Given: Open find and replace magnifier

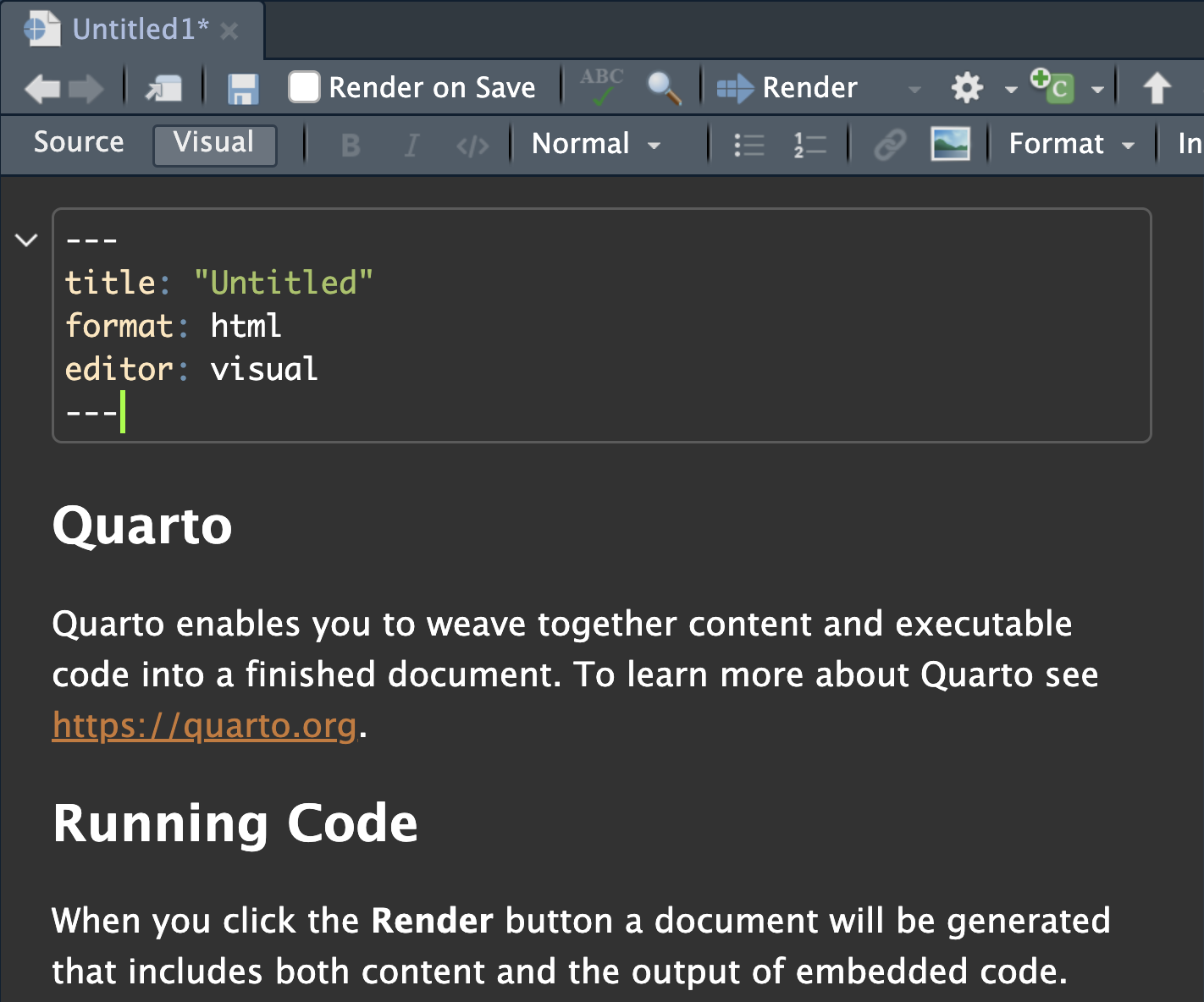Looking at the screenshot, I should point(664,87).
